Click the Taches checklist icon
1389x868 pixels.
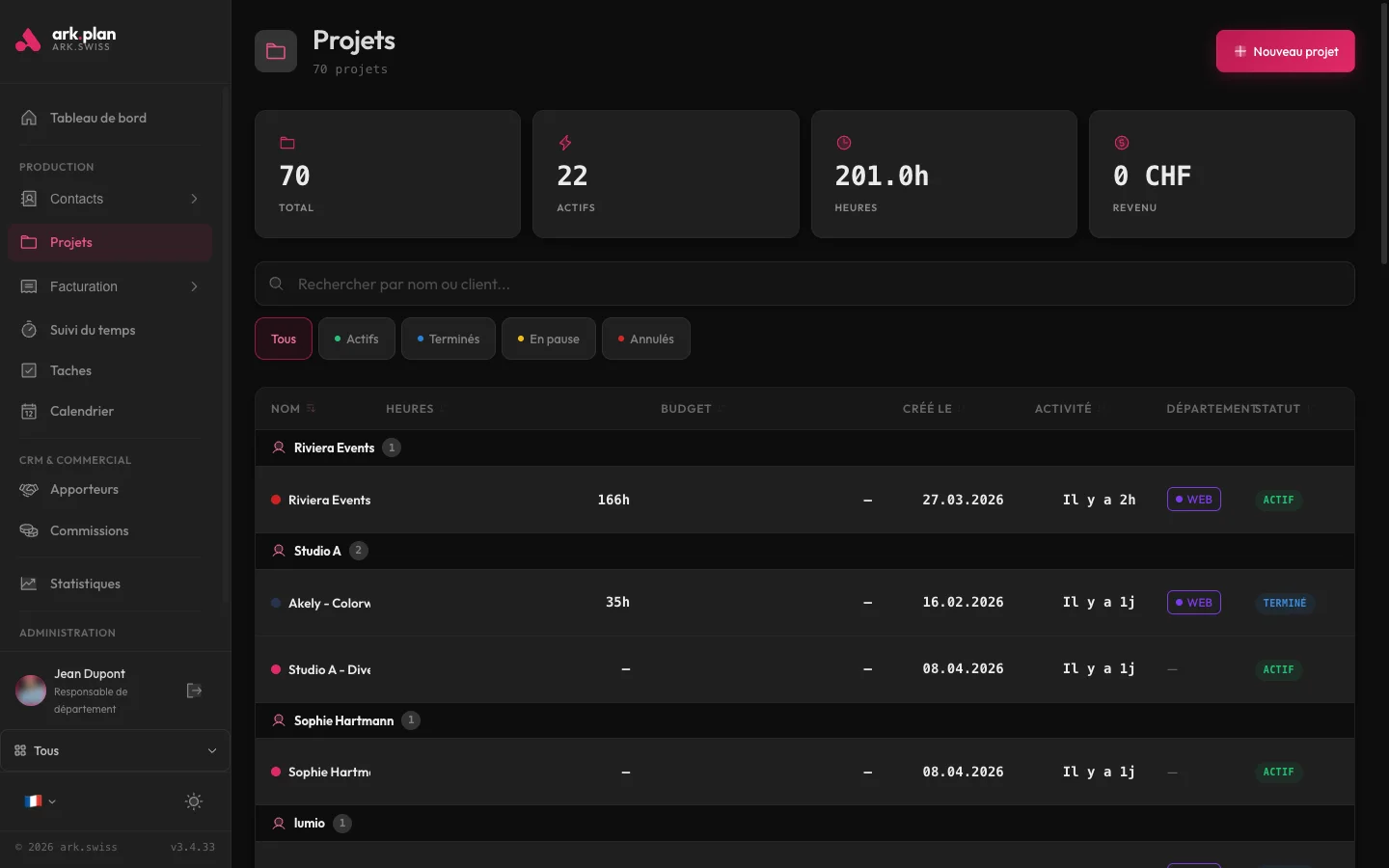pyautogui.click(x=29, y=370)
